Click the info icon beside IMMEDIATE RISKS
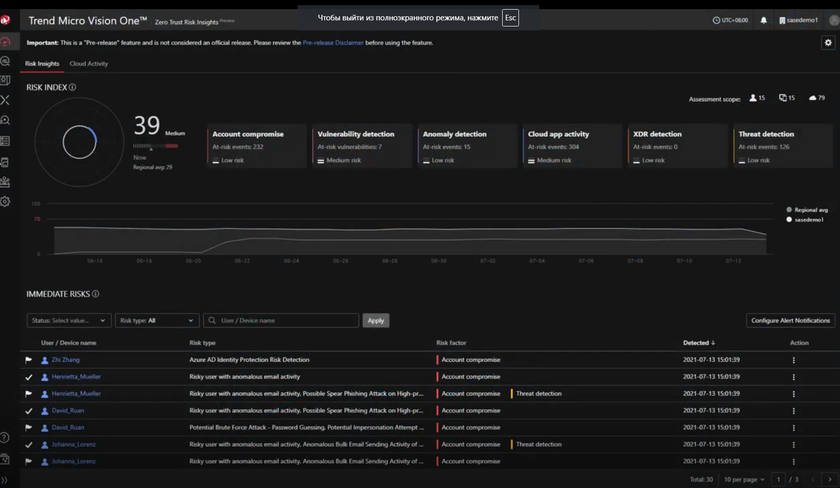The image size is (840, 488). click(x=96, y=294)
